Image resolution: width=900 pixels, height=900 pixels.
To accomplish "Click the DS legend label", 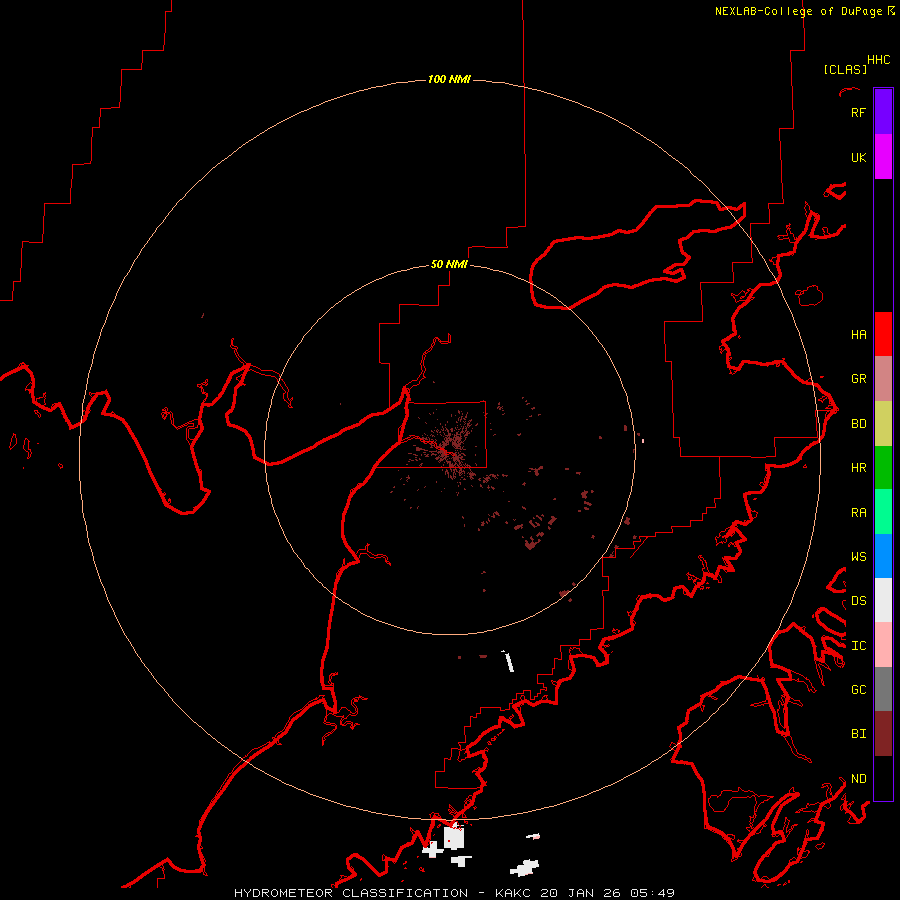I will click(858, 600).
